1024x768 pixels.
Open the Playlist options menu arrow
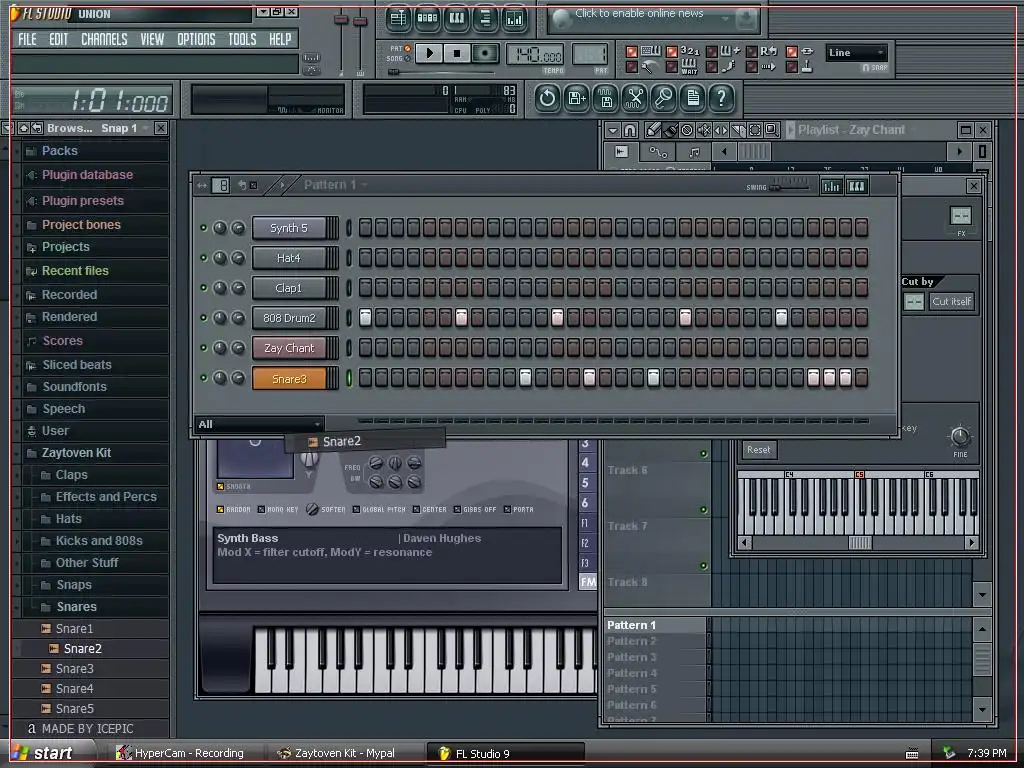click(x=613, y=130)
